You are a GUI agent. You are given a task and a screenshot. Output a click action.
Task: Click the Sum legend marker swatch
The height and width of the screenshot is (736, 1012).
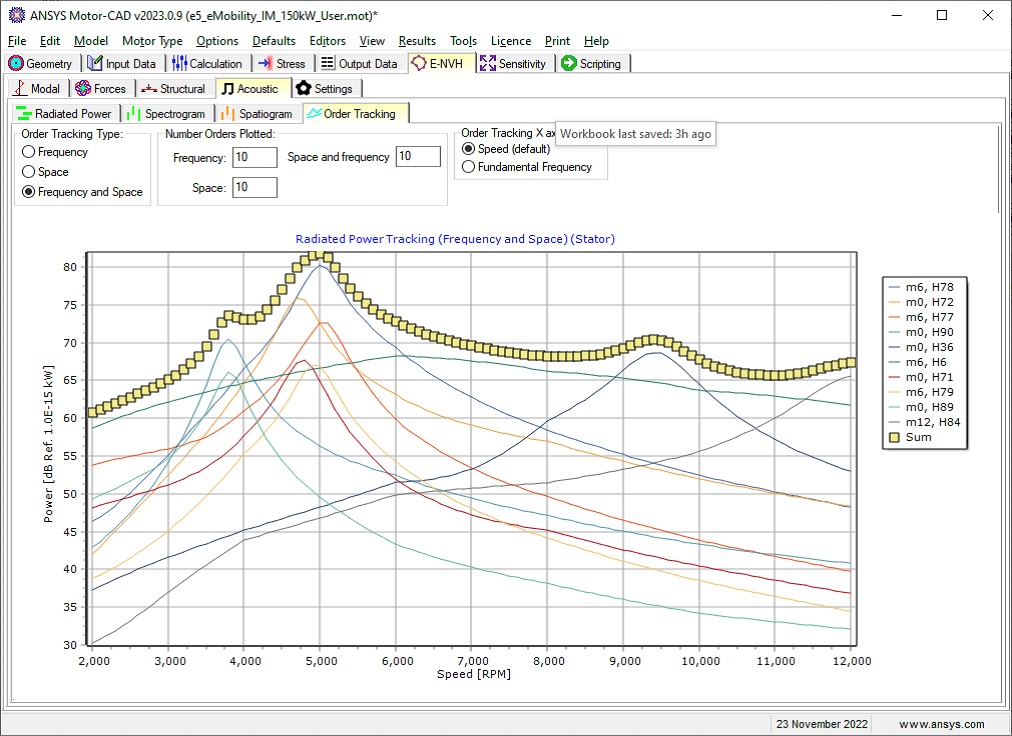895,438
